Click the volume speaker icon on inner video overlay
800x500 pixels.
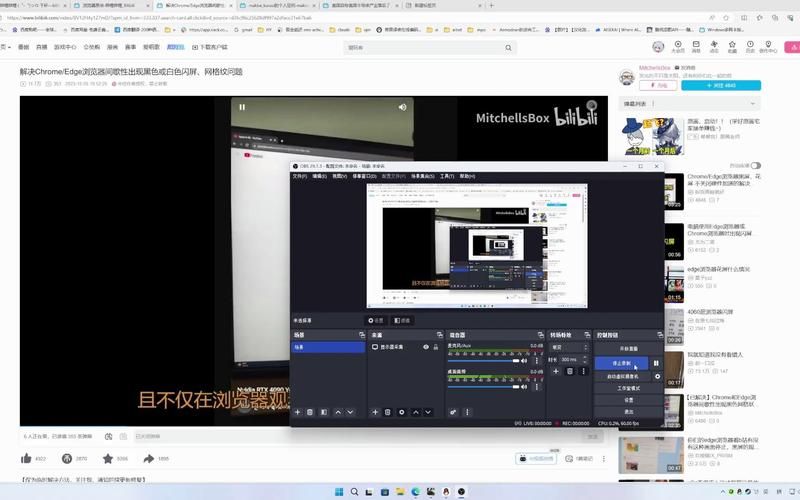[403, 107]
